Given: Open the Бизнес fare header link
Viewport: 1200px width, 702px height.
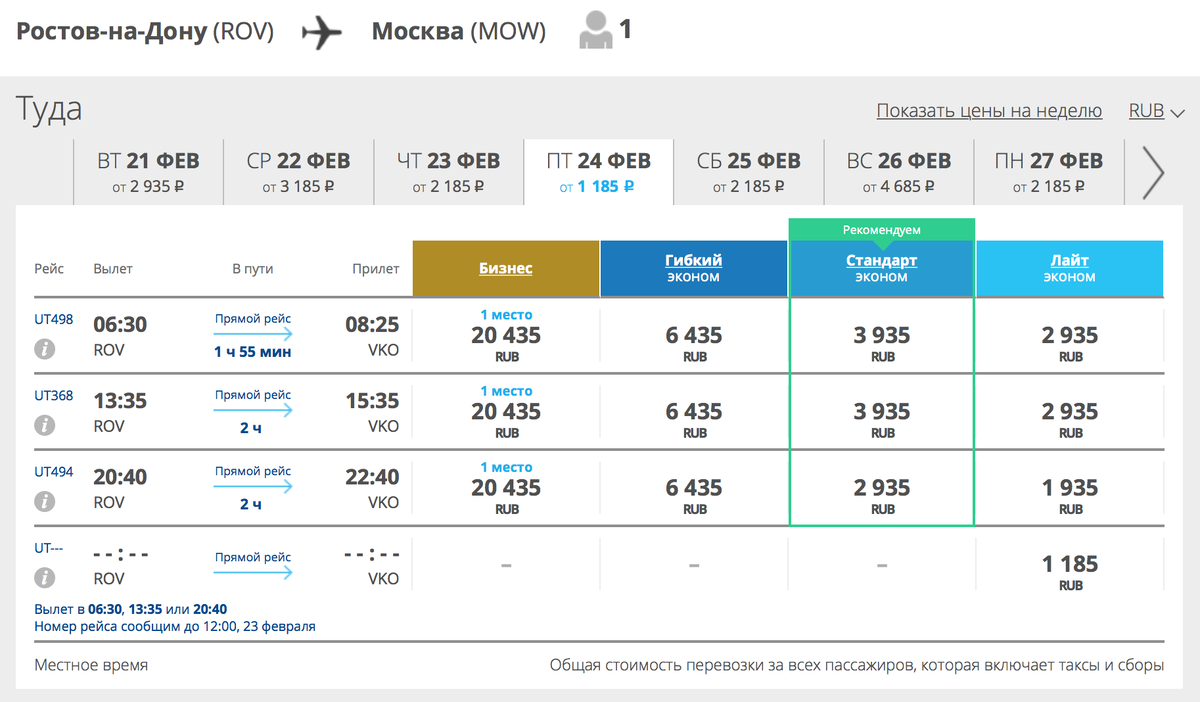Looking at the screenshot, I should [x=506, y=268].
